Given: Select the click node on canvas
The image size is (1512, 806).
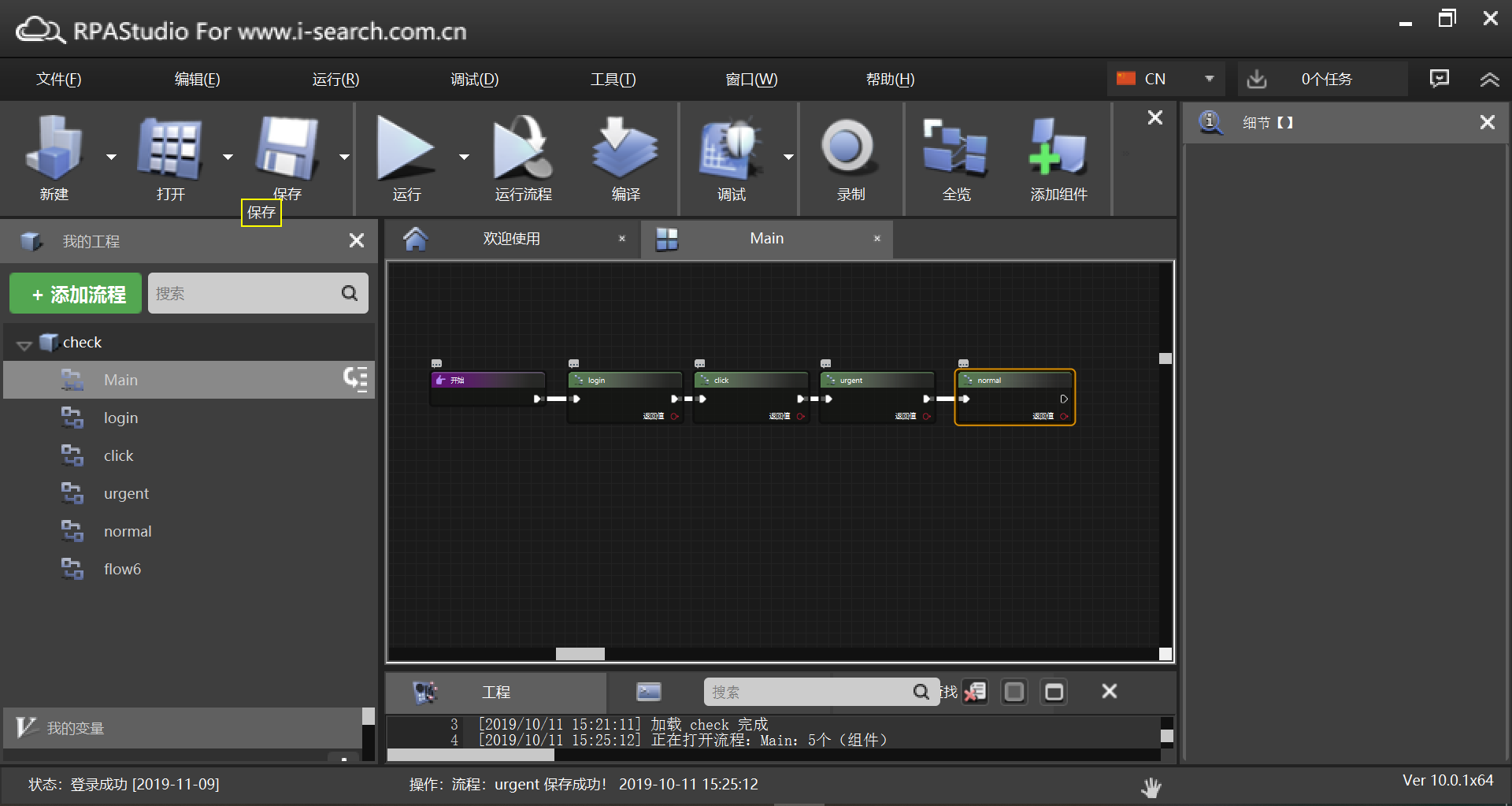Looking at the screenshot, I should tap(750, 397).
